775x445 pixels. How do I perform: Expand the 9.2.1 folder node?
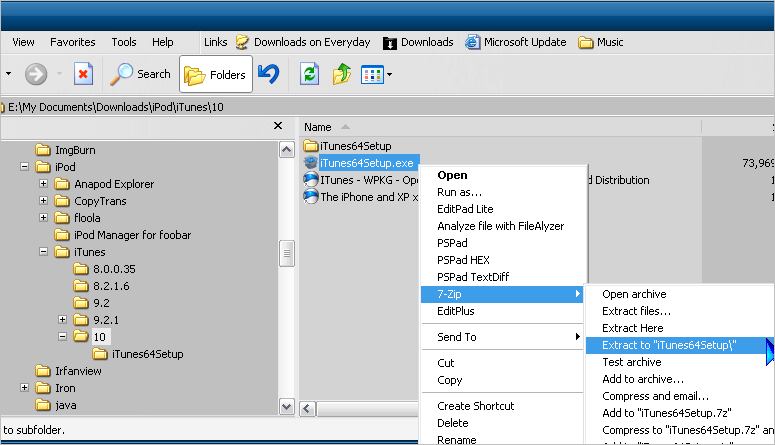[x=62, y=320]
